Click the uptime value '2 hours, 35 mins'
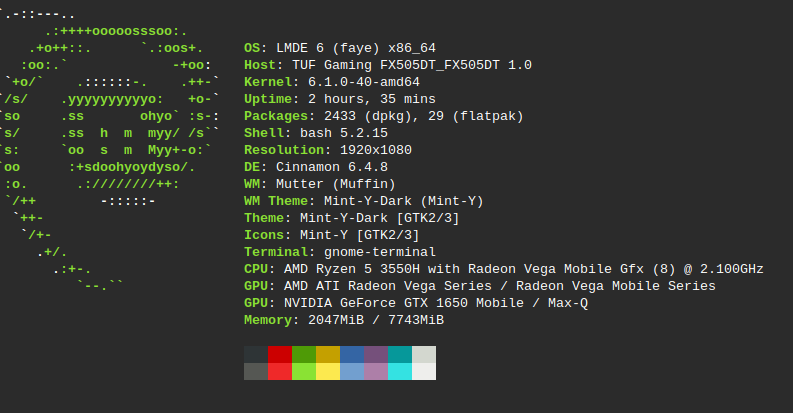Screen dimensions: 793x413 [x=372, y=99]
